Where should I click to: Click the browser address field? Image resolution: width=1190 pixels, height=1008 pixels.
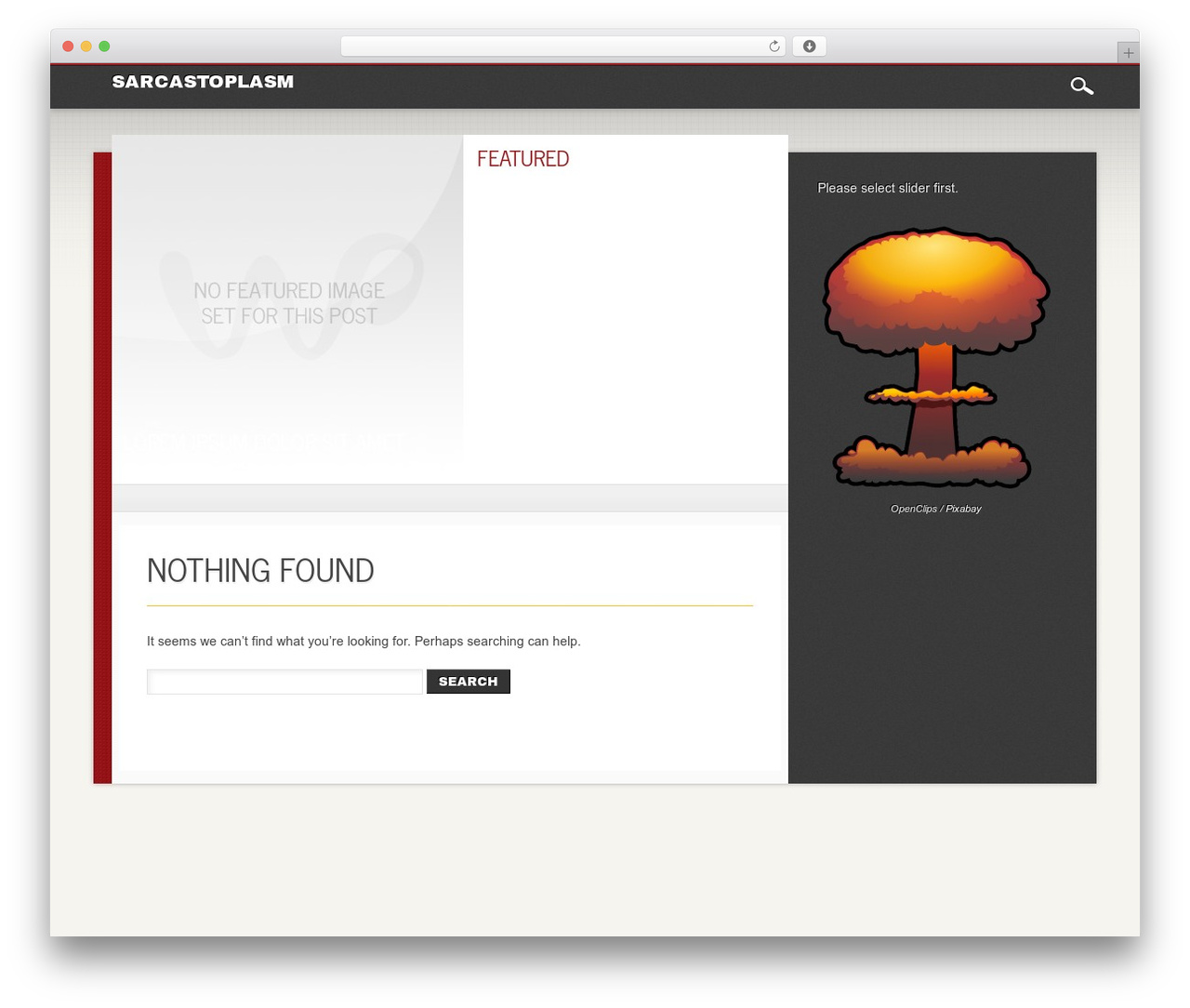[x=562, y=46]
